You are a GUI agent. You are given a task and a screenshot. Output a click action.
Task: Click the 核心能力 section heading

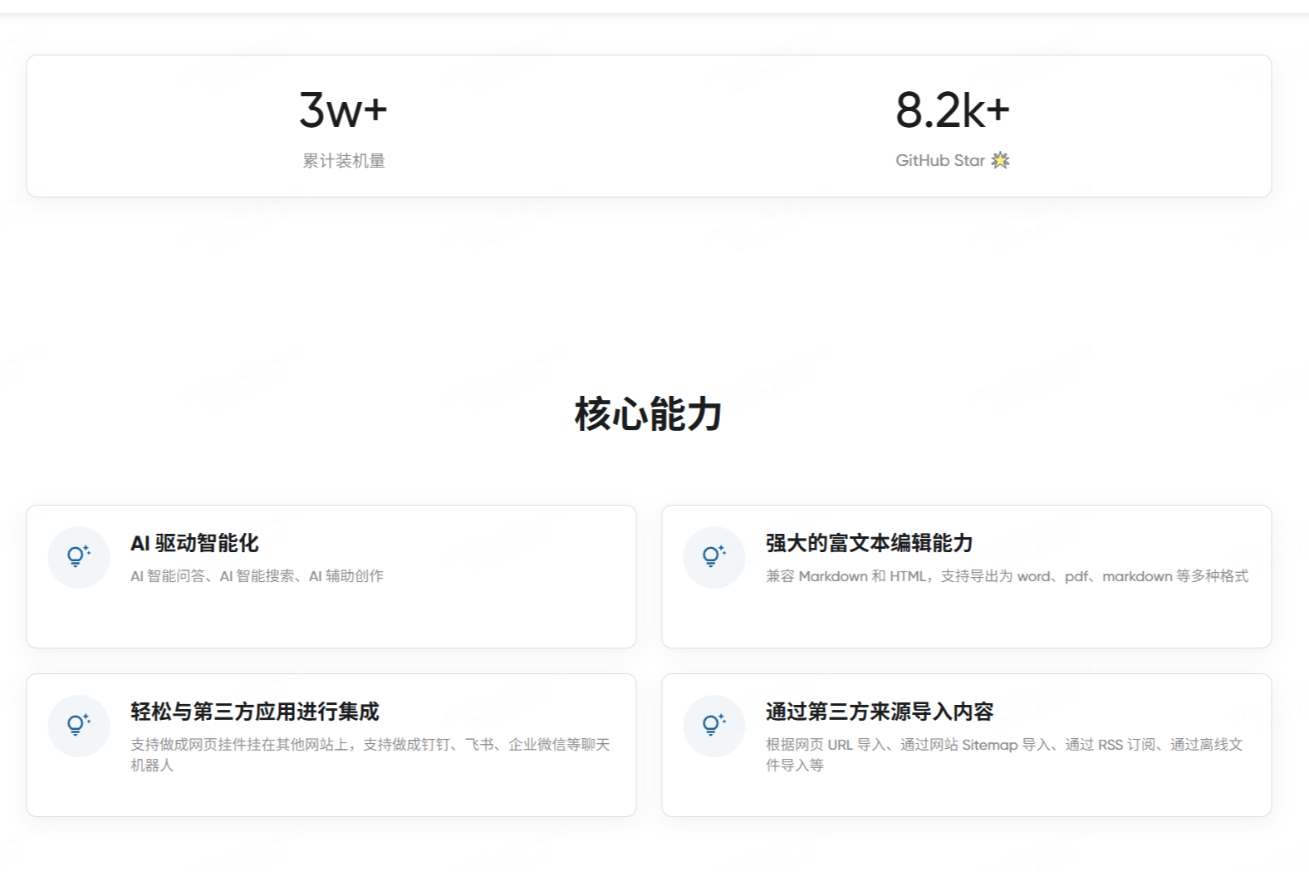tap(649, 414)
